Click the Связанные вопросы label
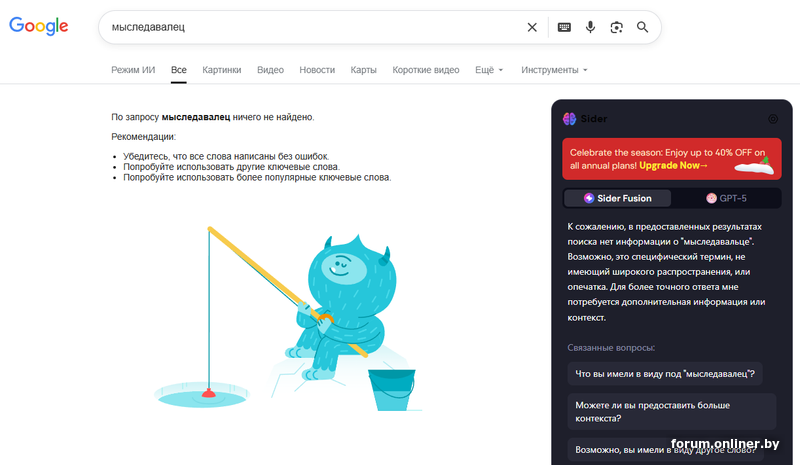 [611, 348]
